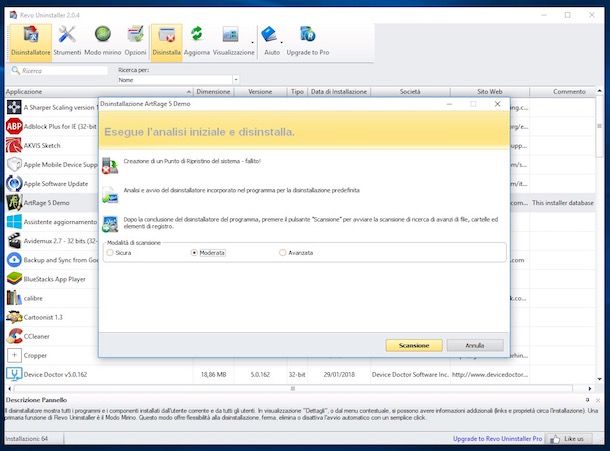The height and width of the screenshot is (451, 610).
Task: Sort by Data di Installazione column
Action: [x=339, y=91]
